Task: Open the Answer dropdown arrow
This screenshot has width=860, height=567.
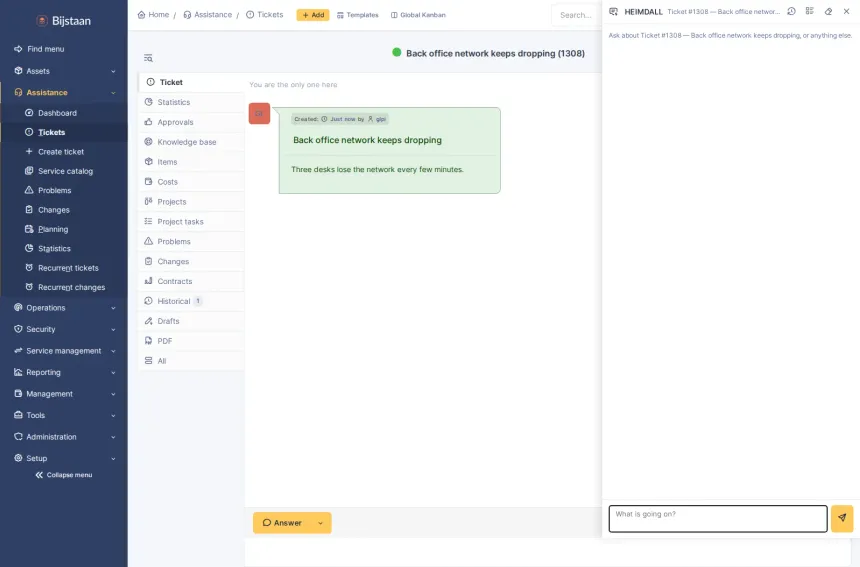Action: coord(321,523)
